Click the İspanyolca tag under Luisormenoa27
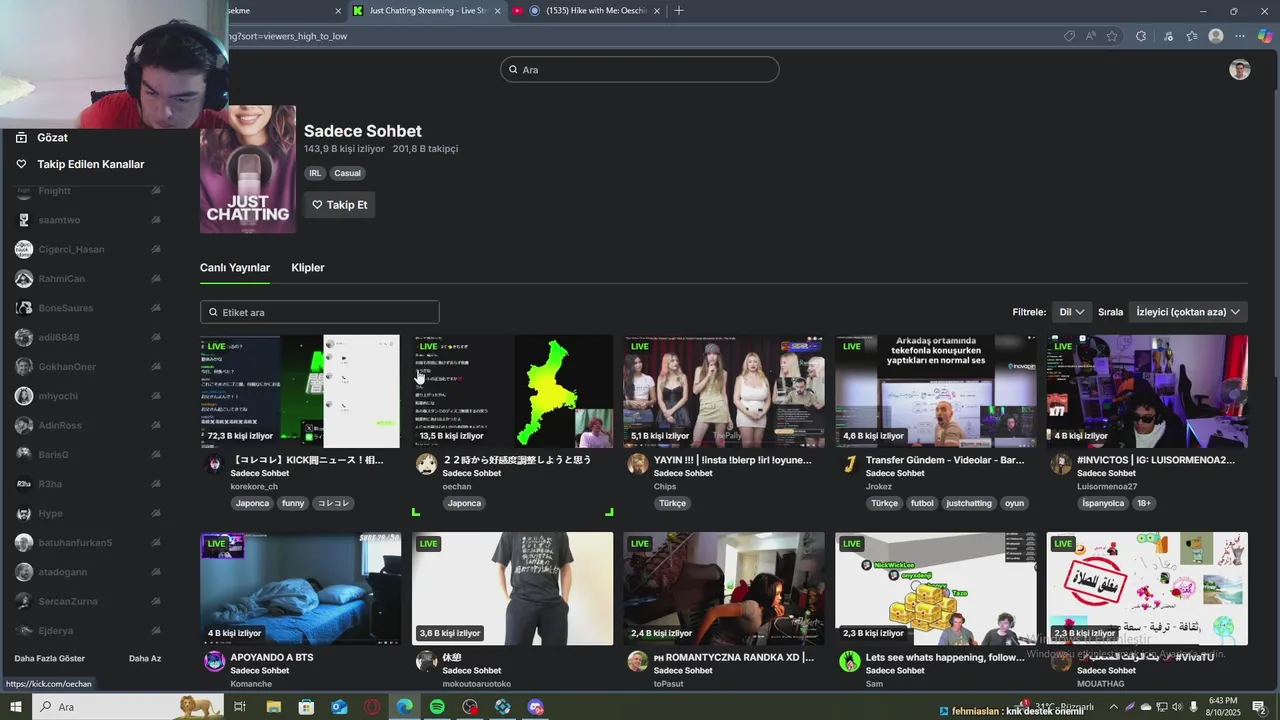 coord(1104,503)
